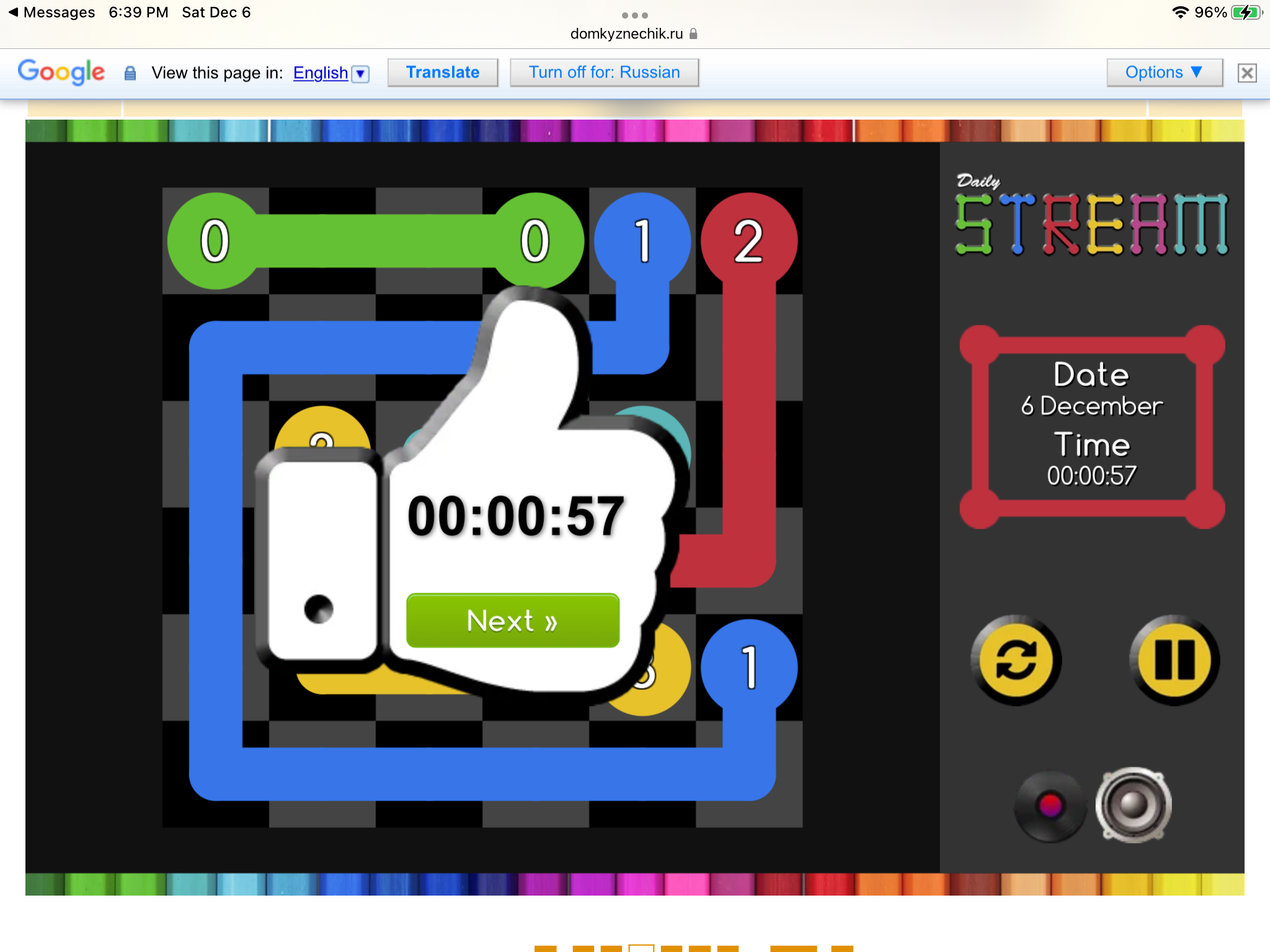Tap the three-dot multitasking menu
1270x952 pixels.
634,15
